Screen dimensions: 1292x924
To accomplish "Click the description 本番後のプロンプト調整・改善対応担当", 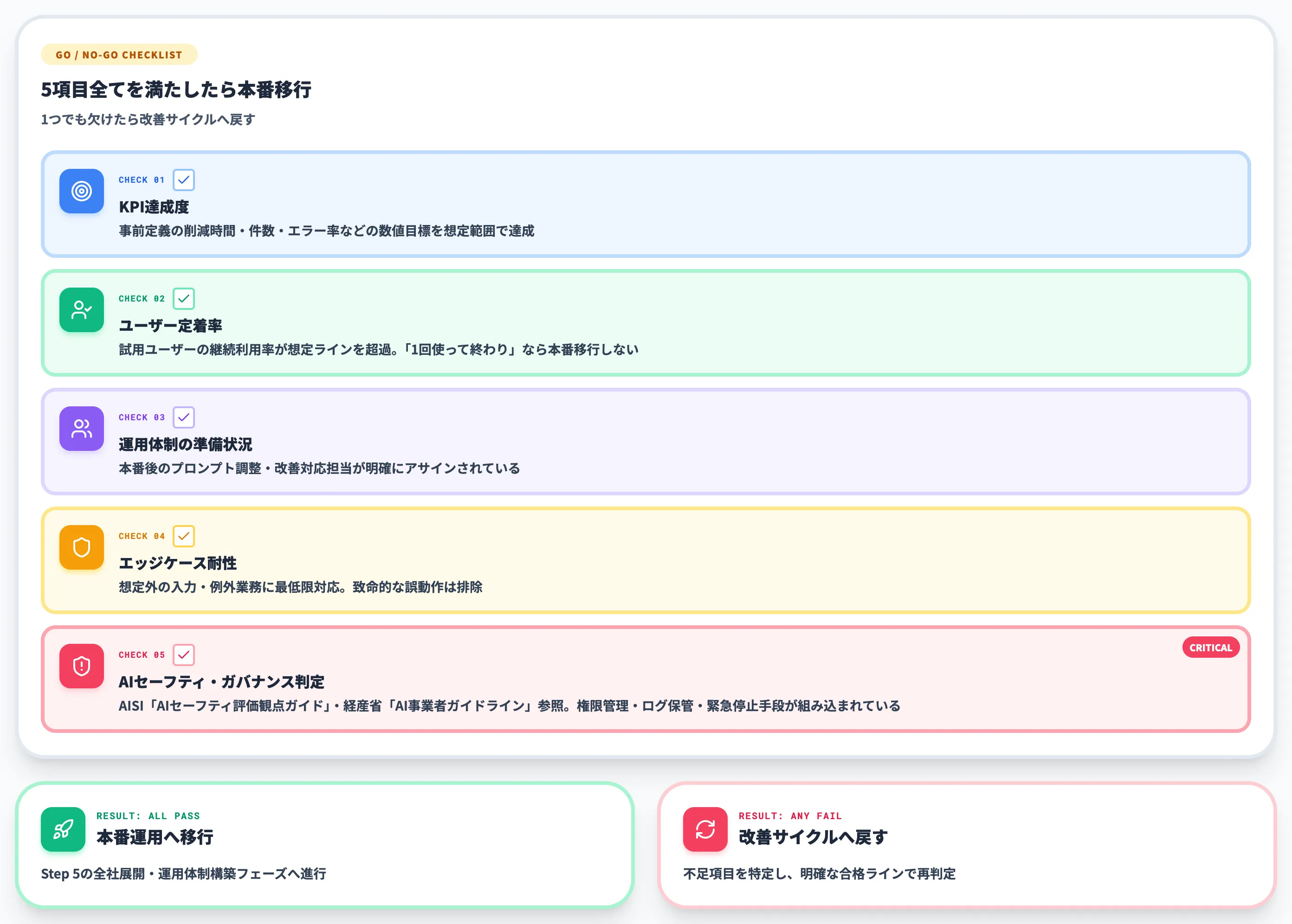I will [319, 468].
